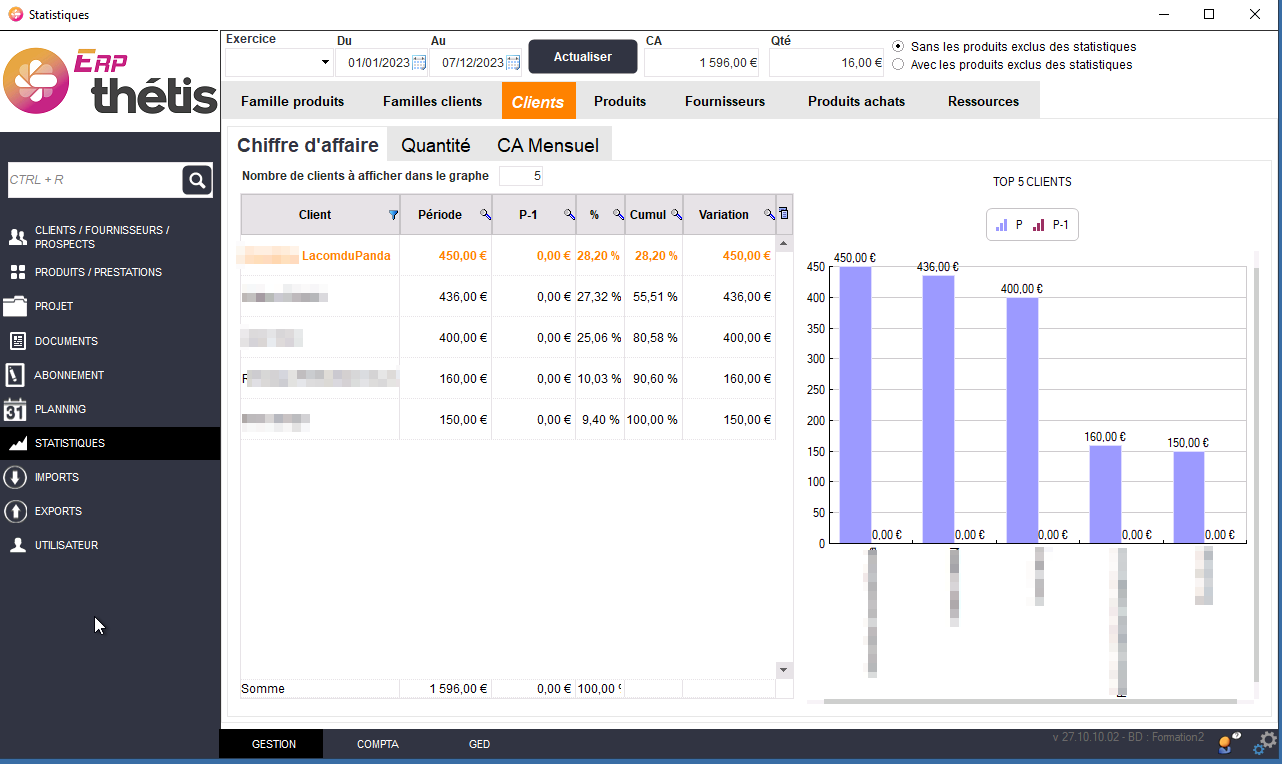Image resolution: width=1282 pixels, height=764 pixels.
Task: Select Avec les produits exclus option
Action: [x=898, y=65]
